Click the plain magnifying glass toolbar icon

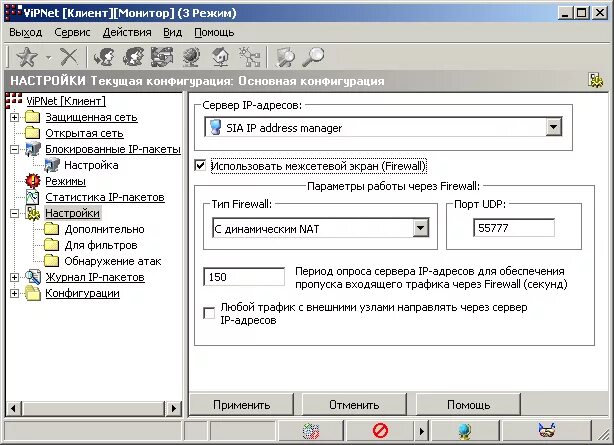(313, 57)
